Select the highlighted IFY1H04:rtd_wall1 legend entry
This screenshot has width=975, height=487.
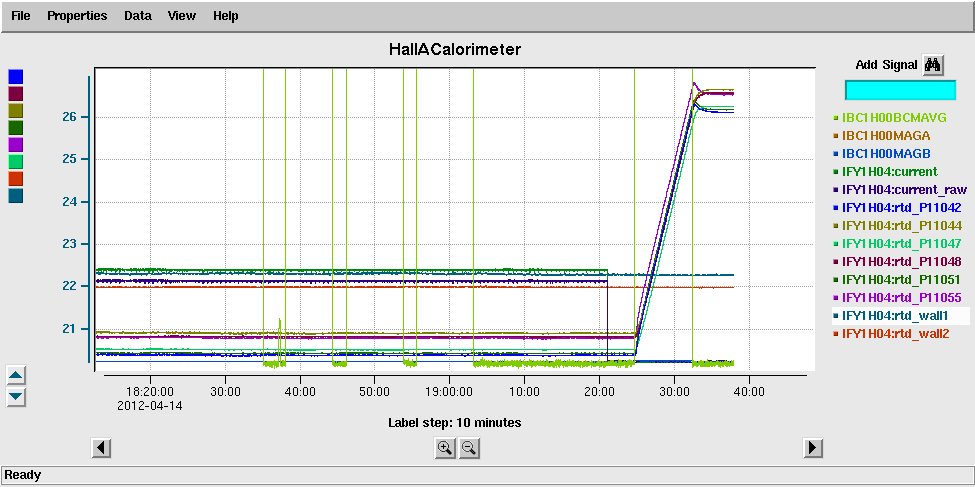point(900,315)
